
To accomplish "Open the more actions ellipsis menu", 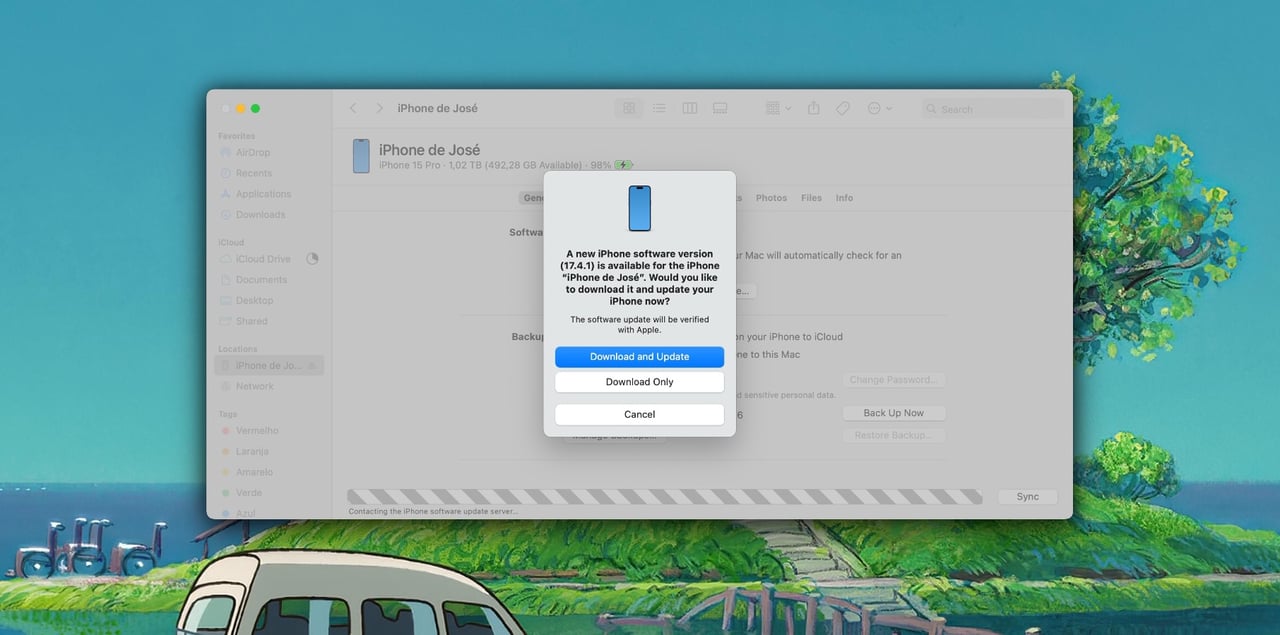I will coord(879,108).
